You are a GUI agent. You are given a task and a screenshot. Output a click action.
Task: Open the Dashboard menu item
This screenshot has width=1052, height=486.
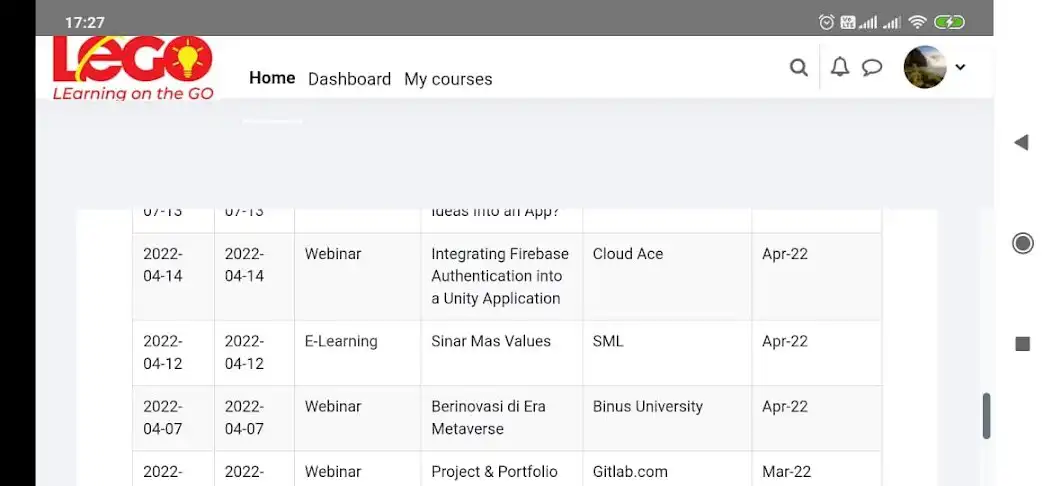pyautogui.click(x=349, y=79)
